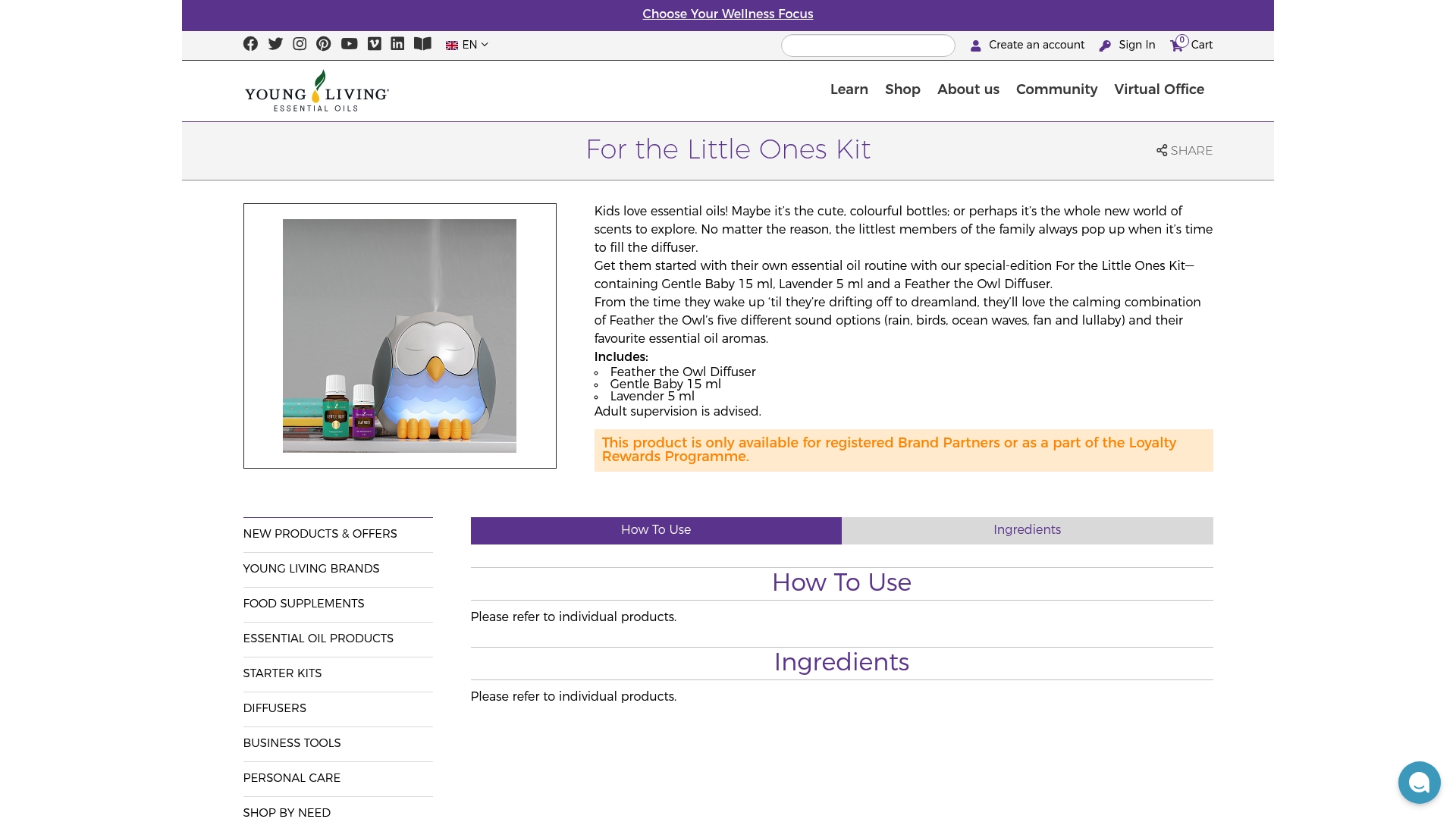The width and height of the screenshot is (1456, 819).
Task: Open the LinkedIn social icon
Action: 397,44
